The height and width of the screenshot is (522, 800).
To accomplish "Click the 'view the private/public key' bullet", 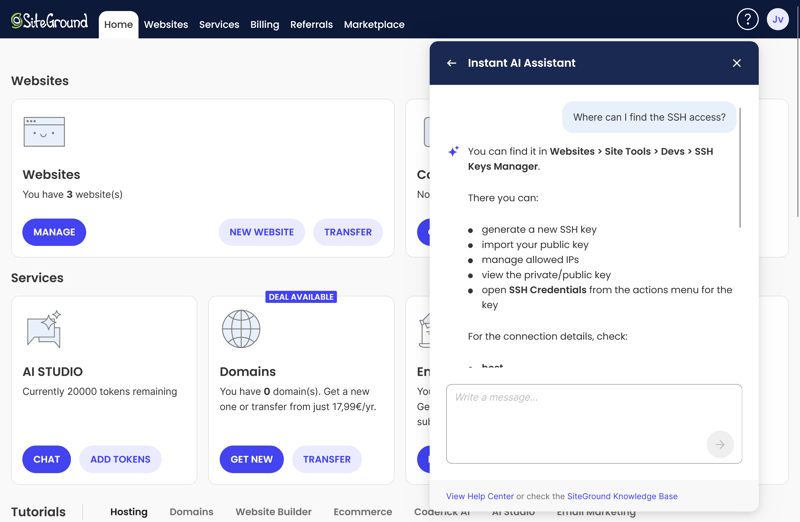I will tap(546, 275).
